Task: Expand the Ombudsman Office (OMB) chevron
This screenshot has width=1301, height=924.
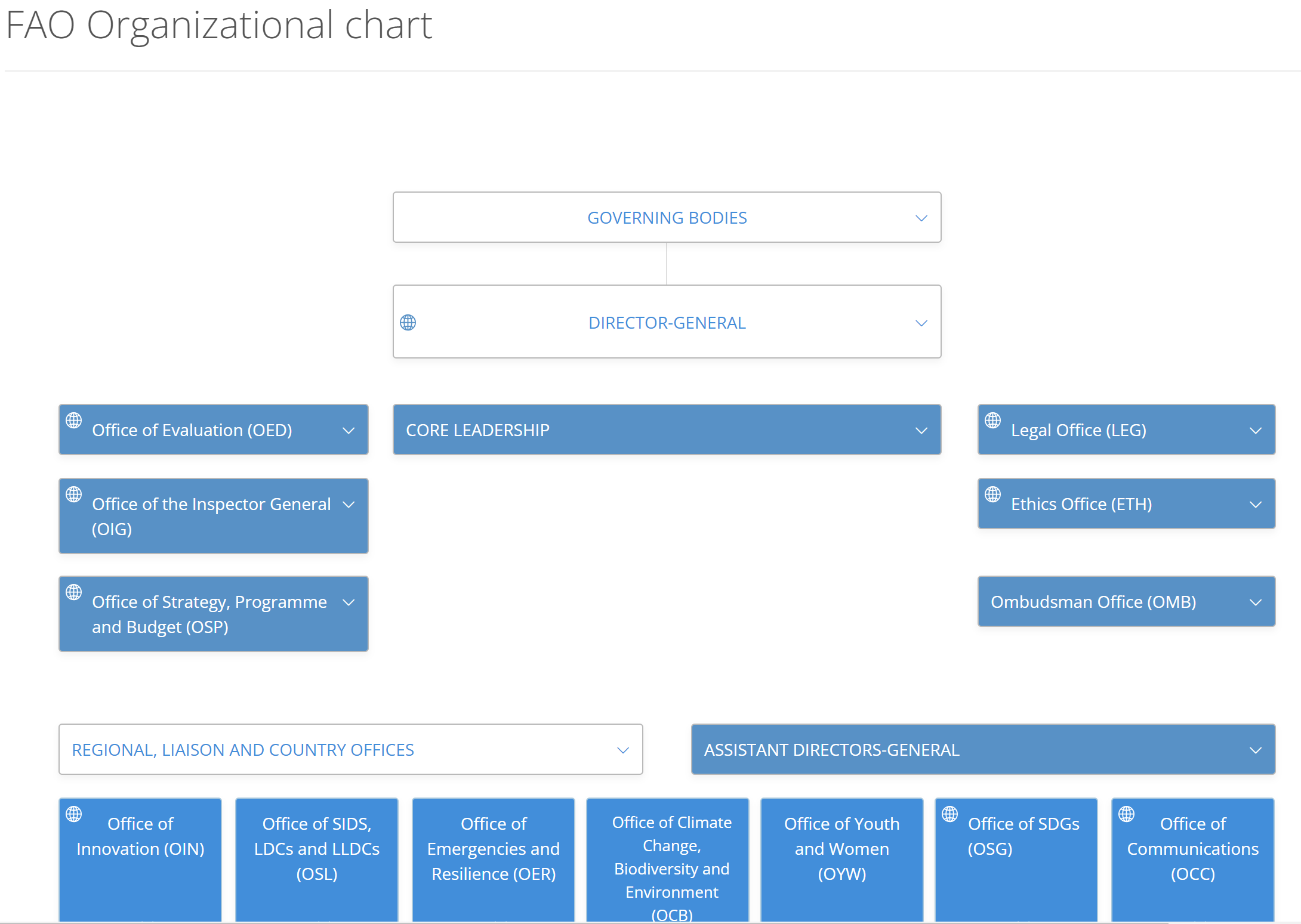Action: click(1256, 602)
